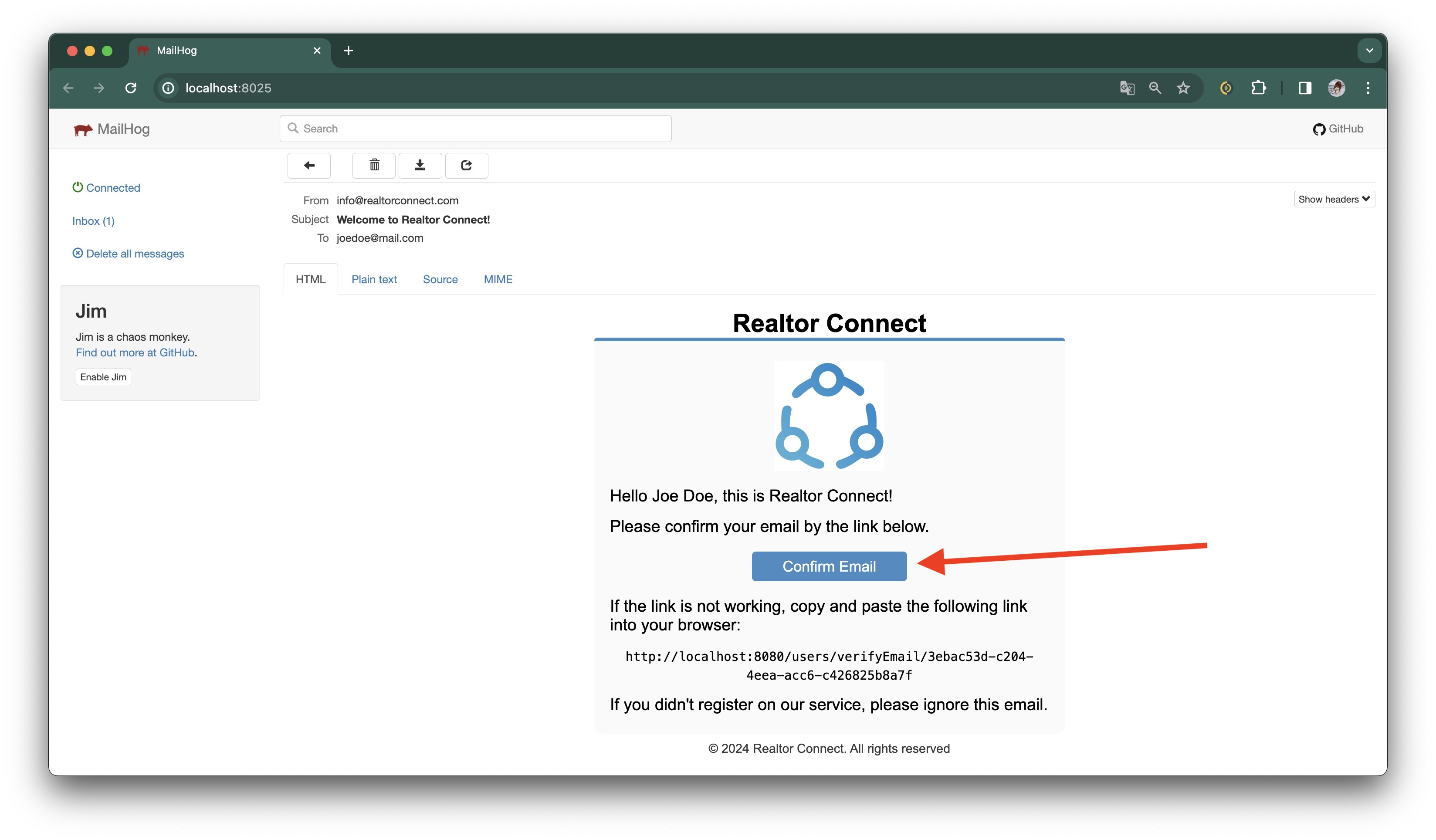This screenshot has height=840, width=1436.
Task: Click the HTML tab
Action: [310, 279]
